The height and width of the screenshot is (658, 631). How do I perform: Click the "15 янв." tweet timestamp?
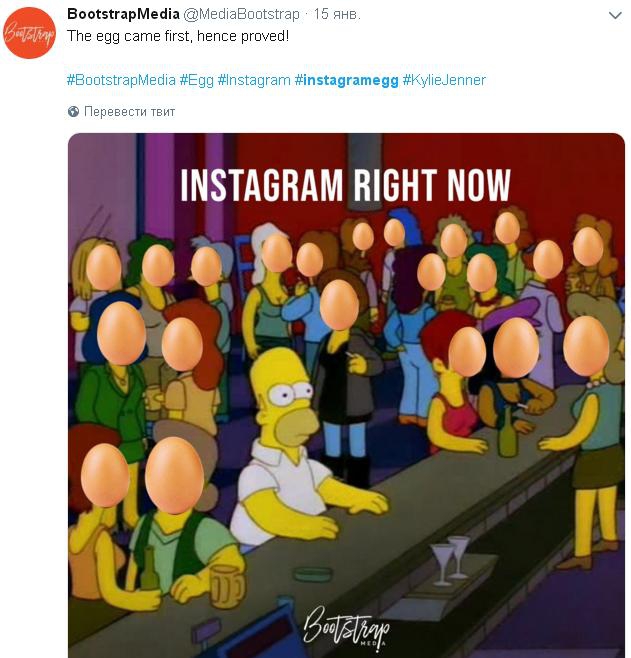(338, 14)
